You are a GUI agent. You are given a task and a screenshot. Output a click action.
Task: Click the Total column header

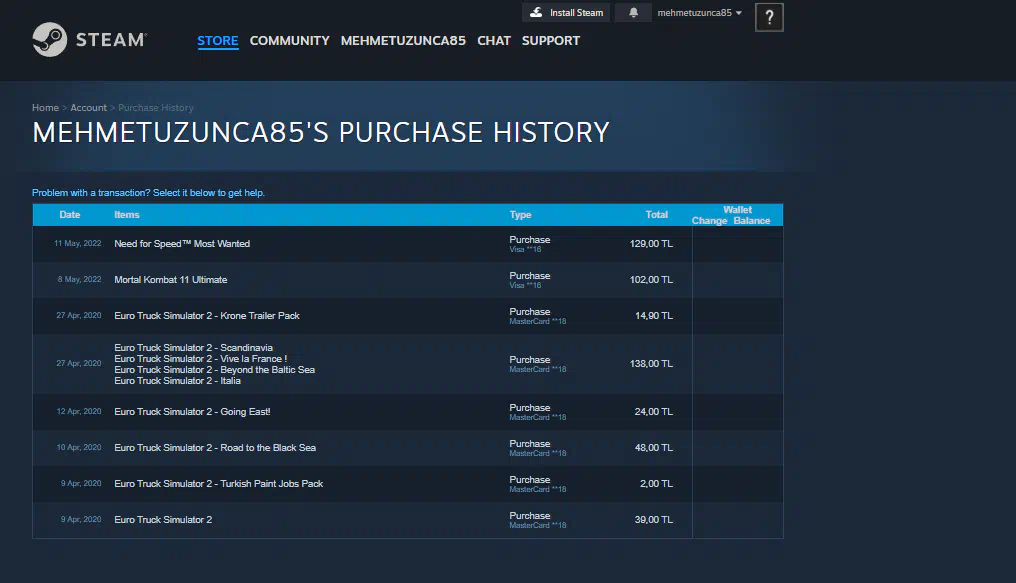[x=656, y=215]
